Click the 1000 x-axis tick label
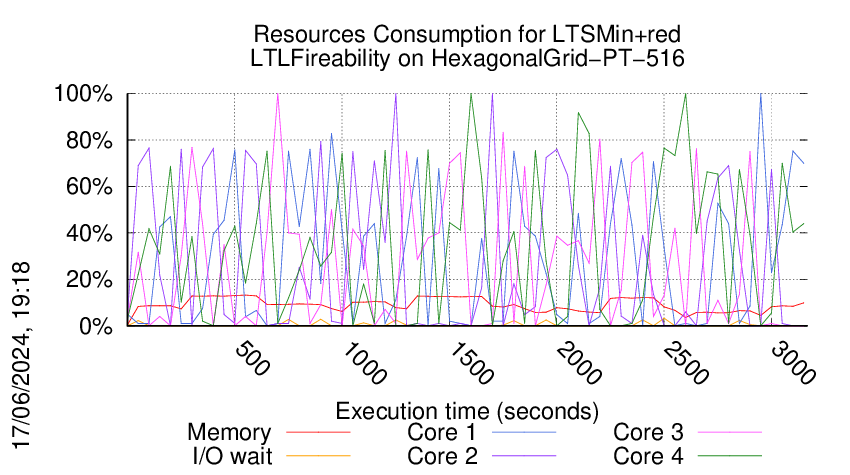The width and height of the screenshot is (850, 475). [365, 363]
